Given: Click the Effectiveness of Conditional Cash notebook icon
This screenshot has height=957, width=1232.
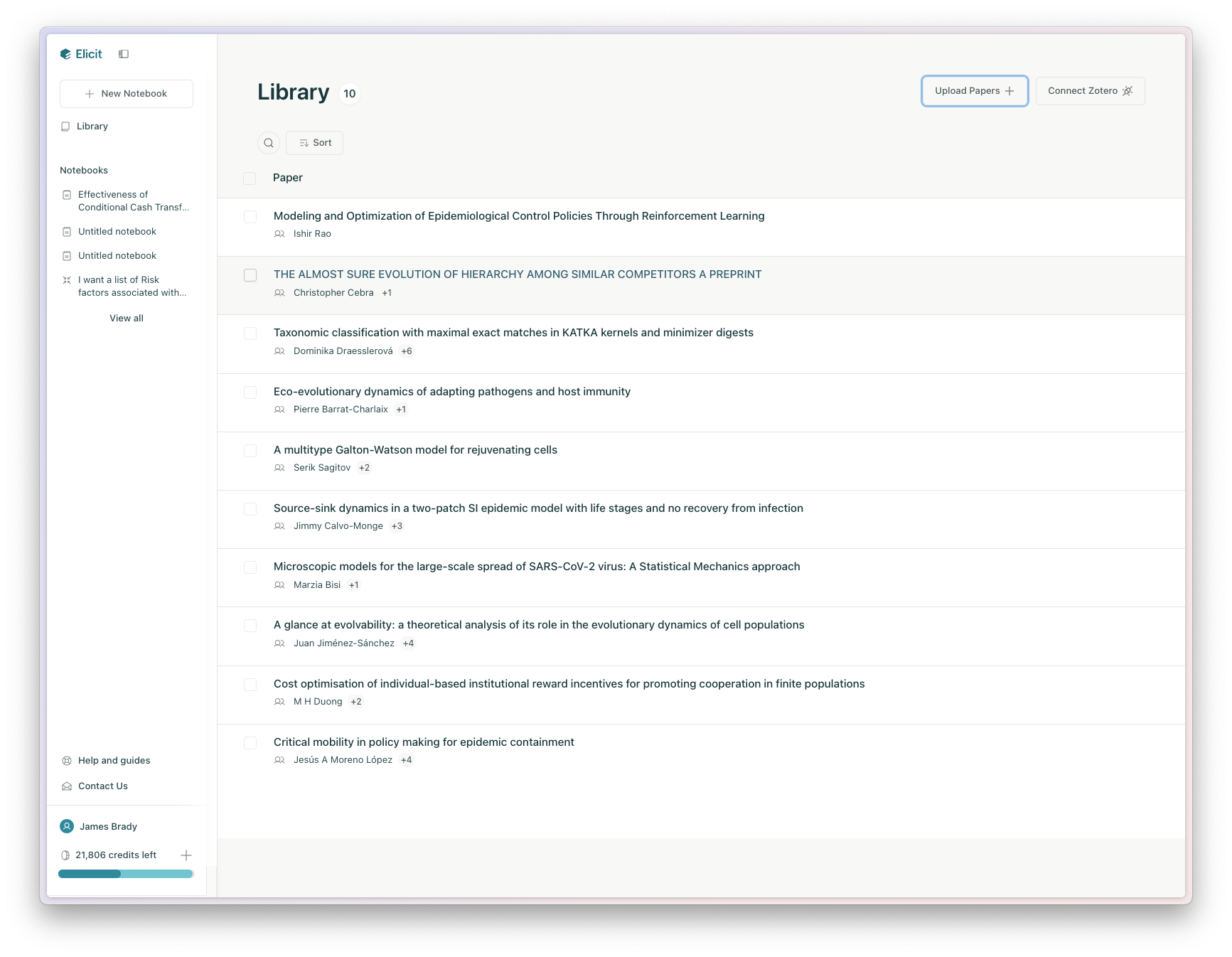Looking at the screenshot, I should point(67,195).
